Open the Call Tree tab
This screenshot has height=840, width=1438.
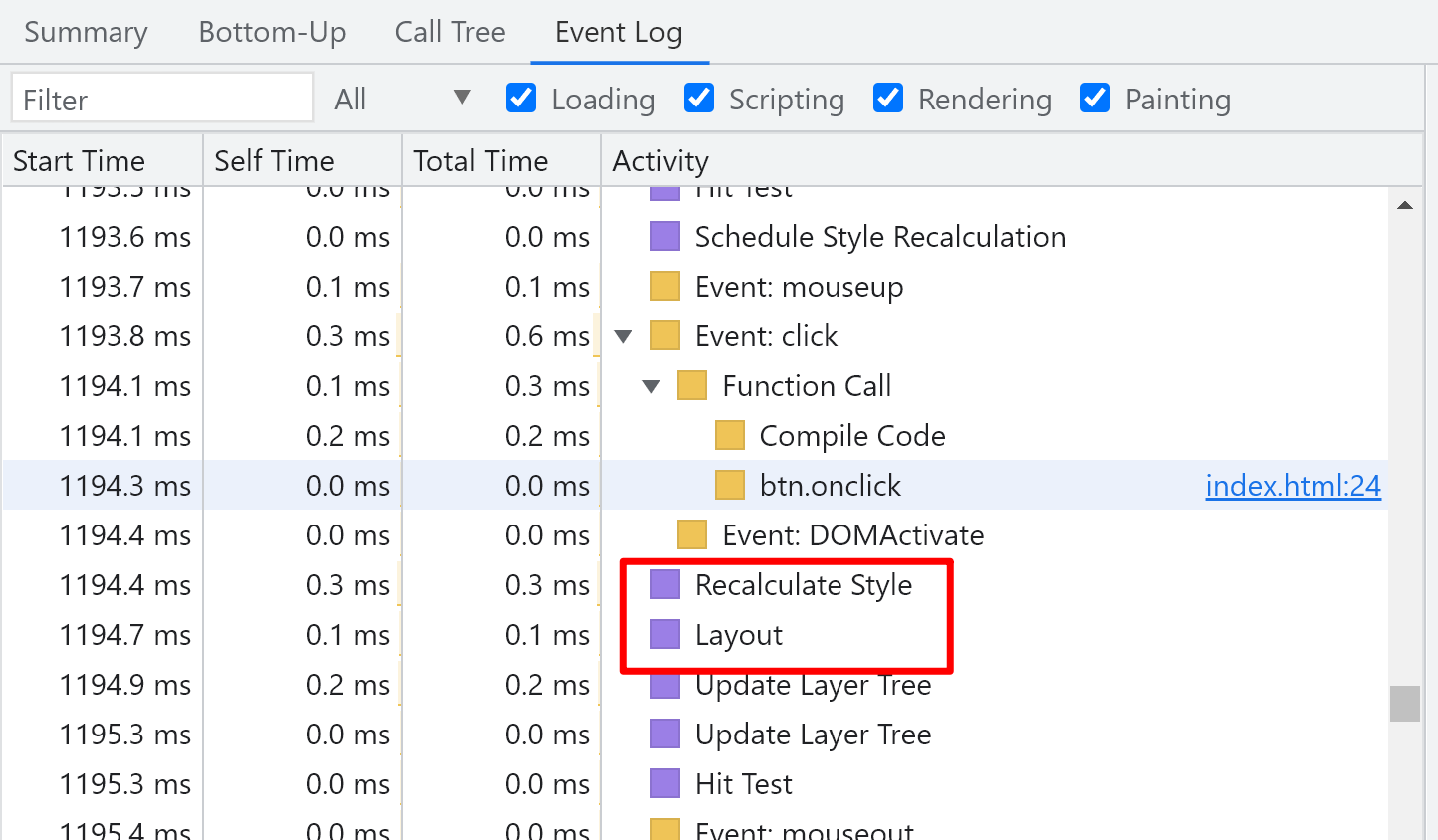450,32
